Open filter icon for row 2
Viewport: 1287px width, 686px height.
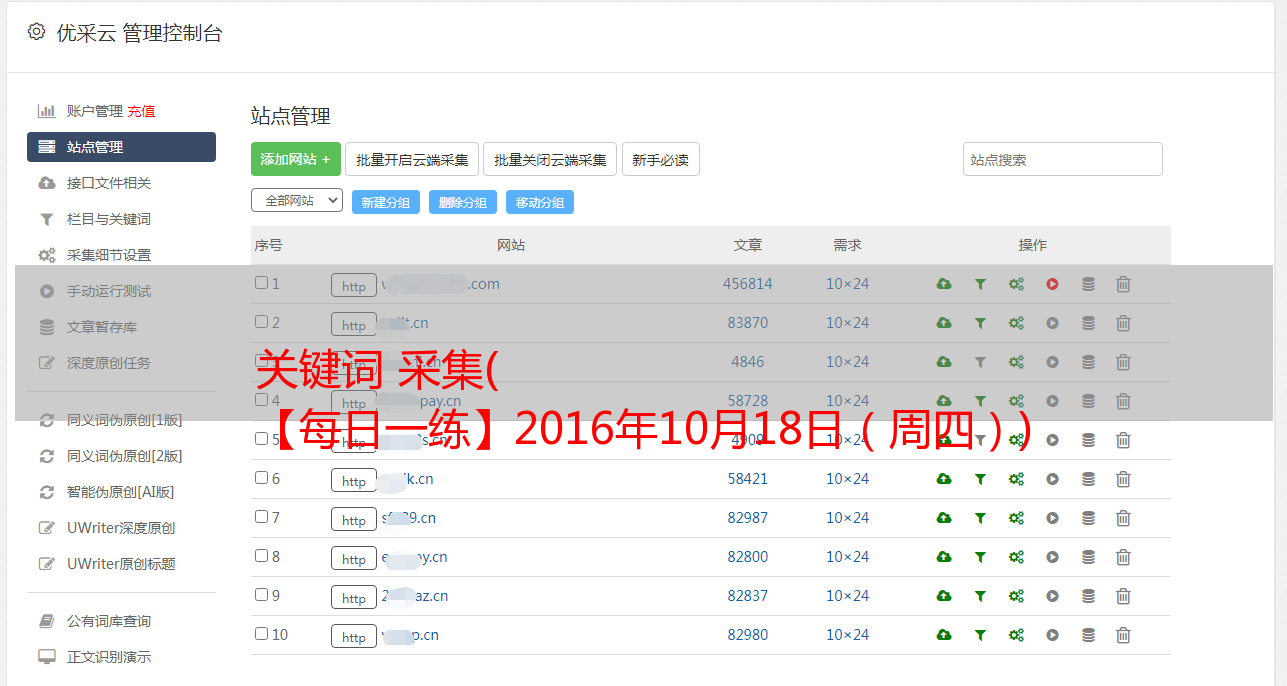[980, 323]
